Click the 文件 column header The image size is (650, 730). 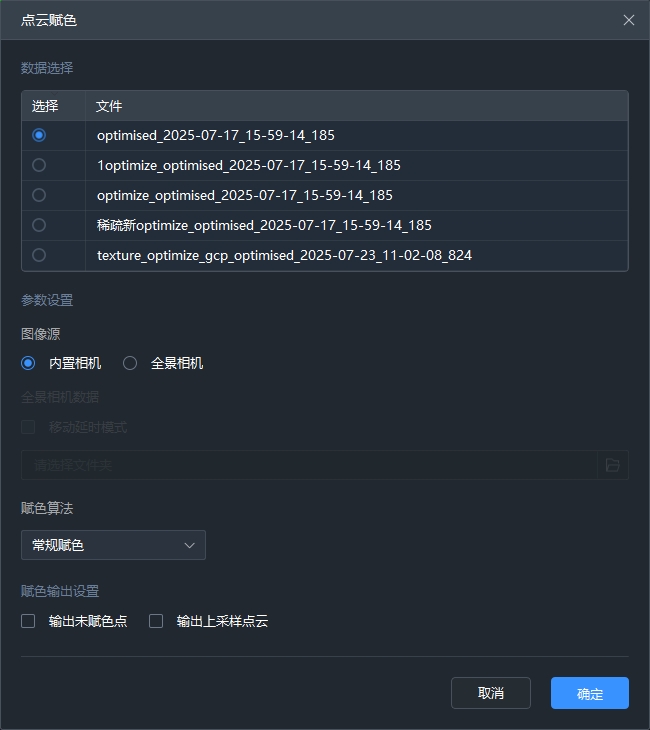109,106
